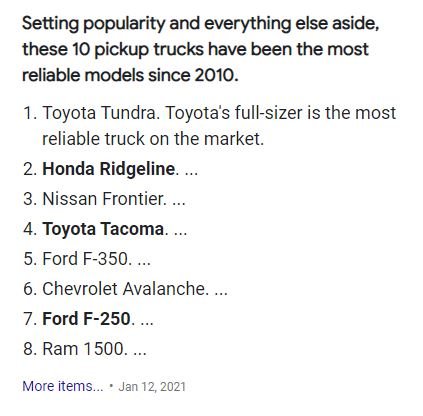Click the Nissan Frontier list item
The height and width of the screenshot is (416, 423).
(104, 199)
